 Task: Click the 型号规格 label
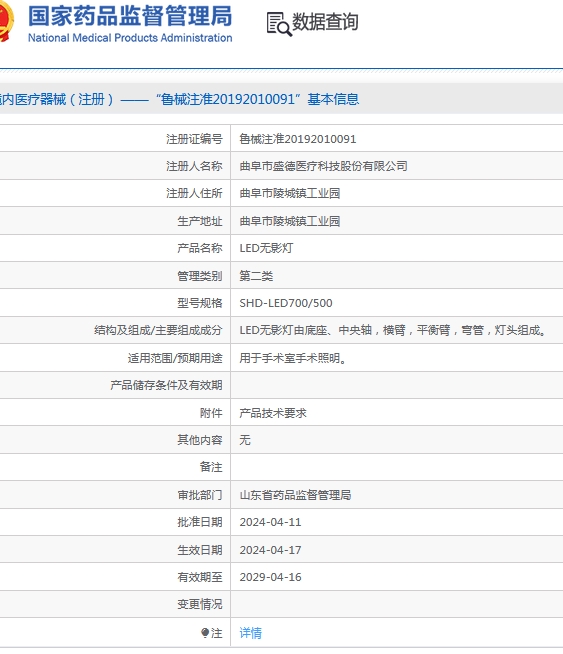pos(200,303)
